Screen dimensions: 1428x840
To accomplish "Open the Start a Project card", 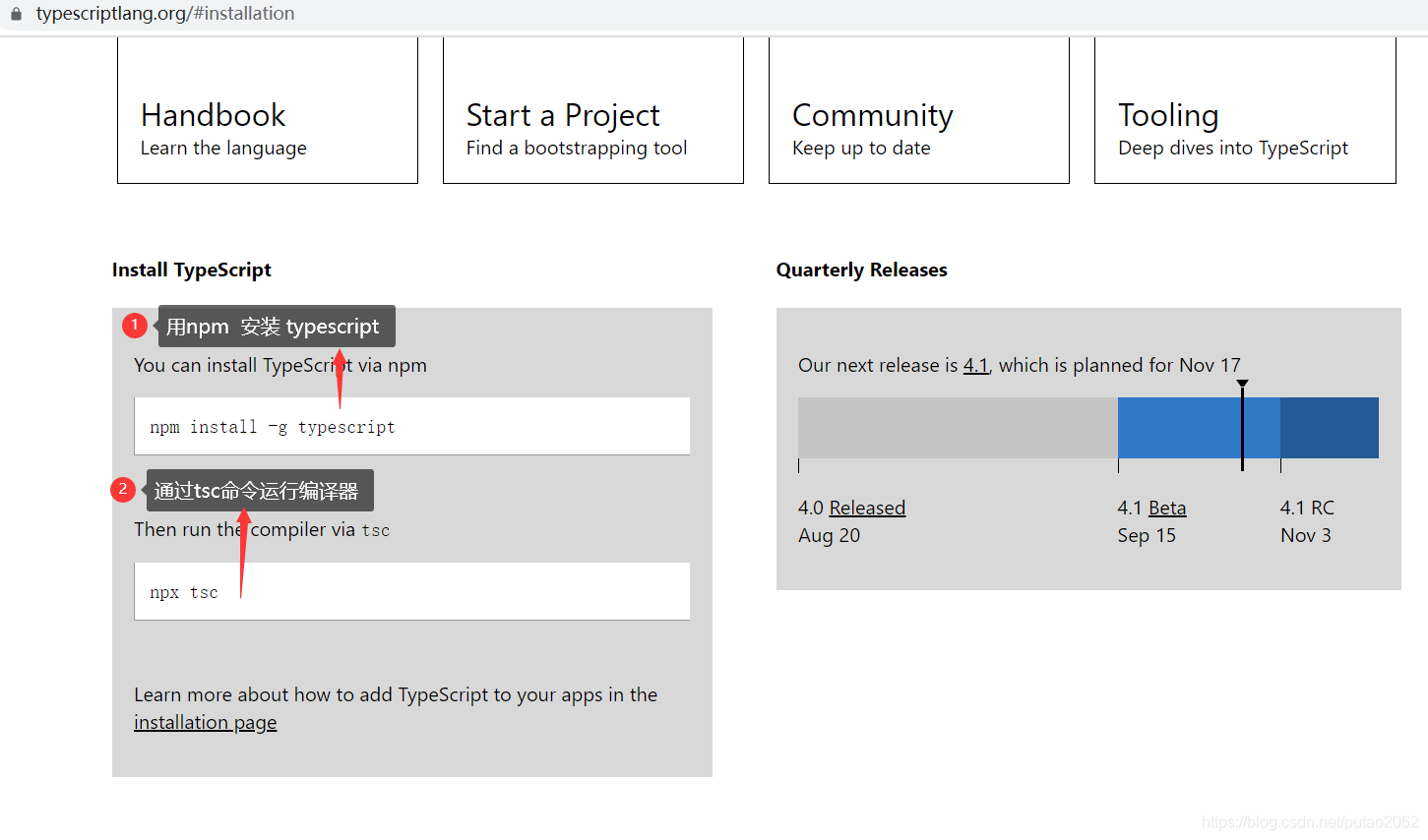I will [593, 110].
